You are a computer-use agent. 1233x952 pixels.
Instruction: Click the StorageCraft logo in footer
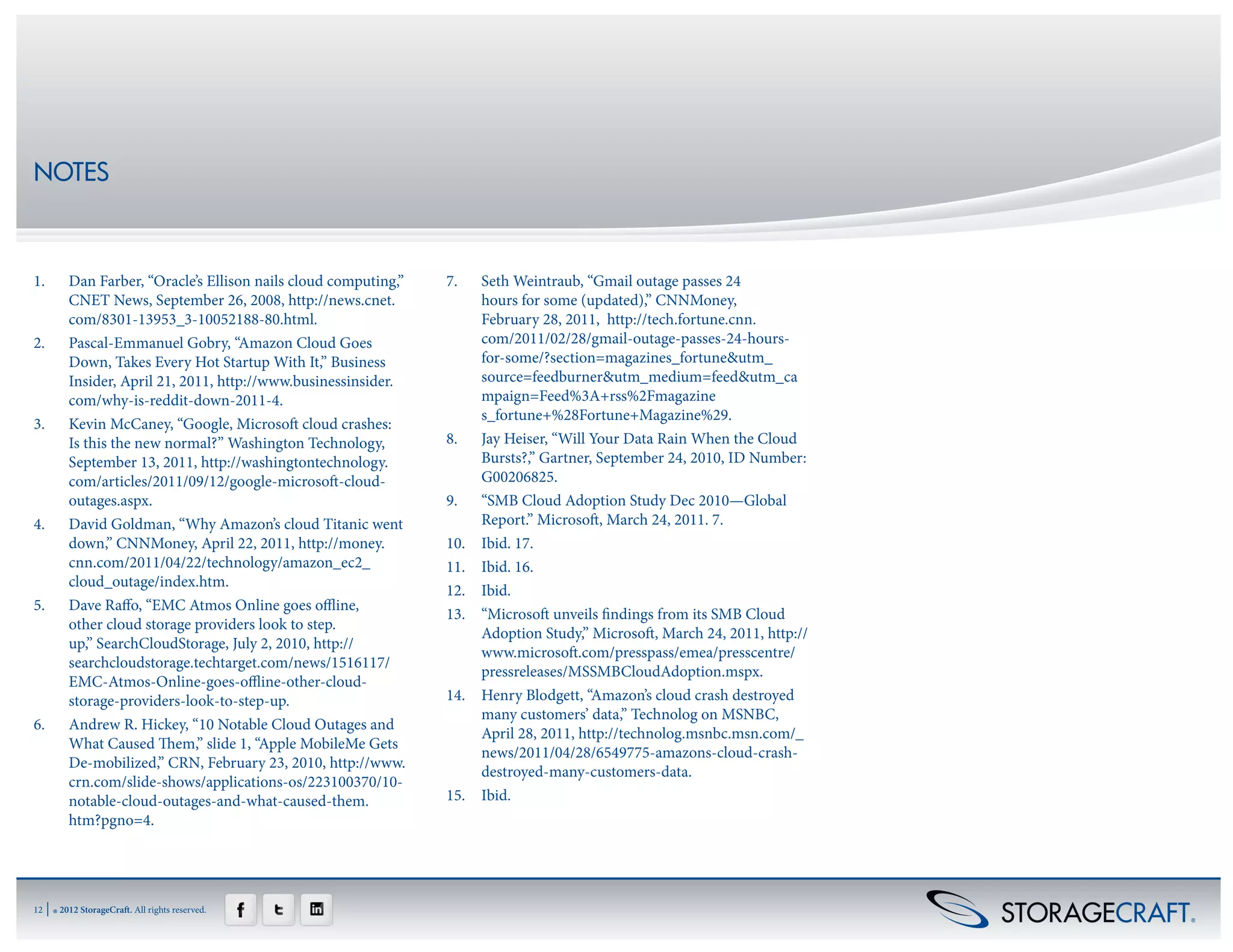[x=1060, y=910]
